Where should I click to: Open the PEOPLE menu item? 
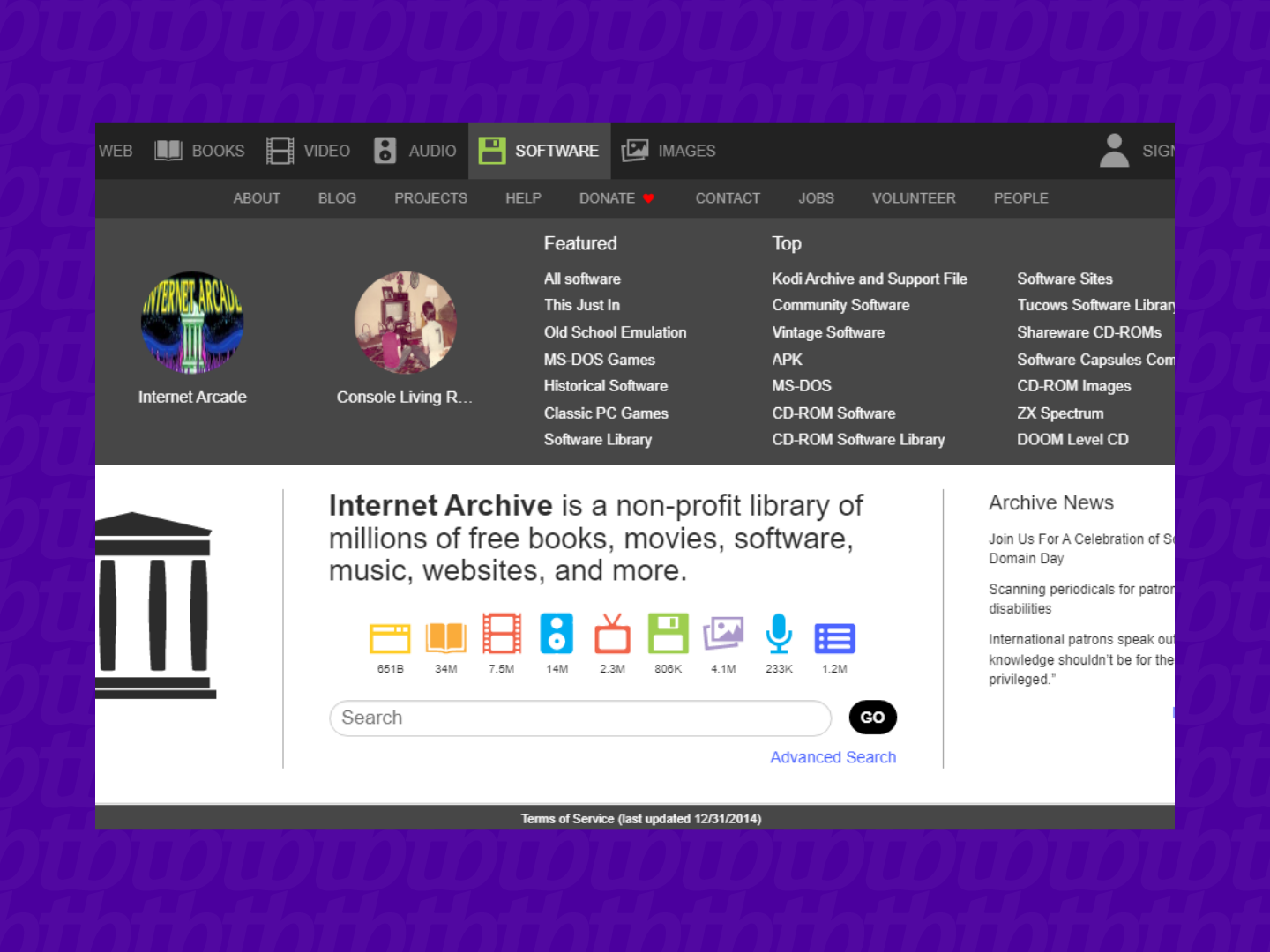1021,198
